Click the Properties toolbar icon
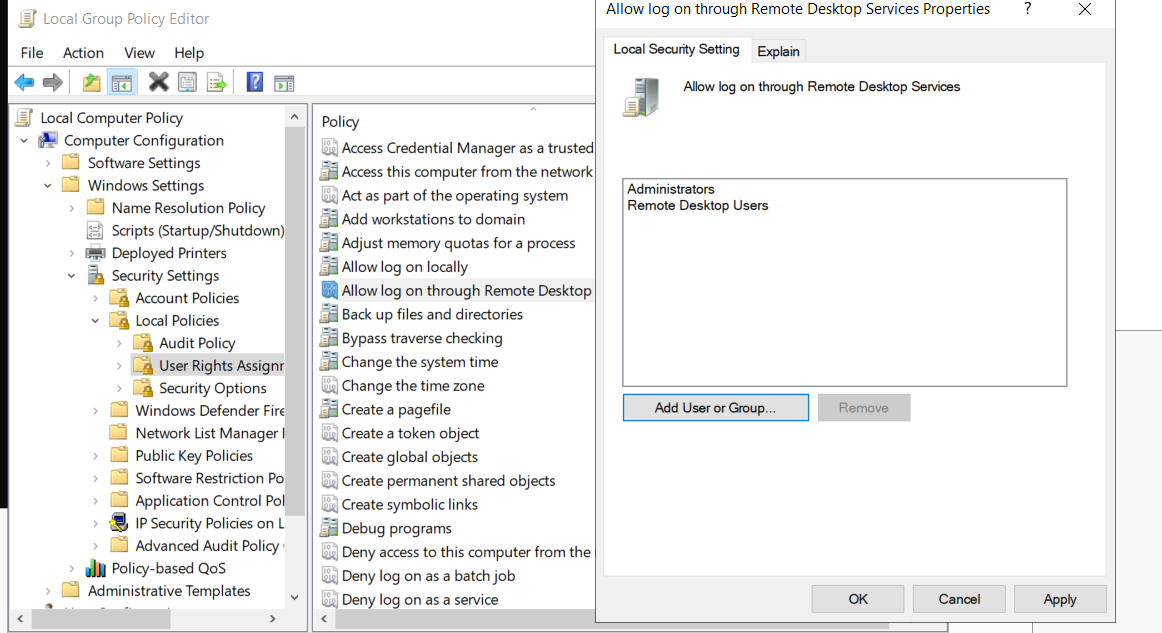 click(187, 82)
